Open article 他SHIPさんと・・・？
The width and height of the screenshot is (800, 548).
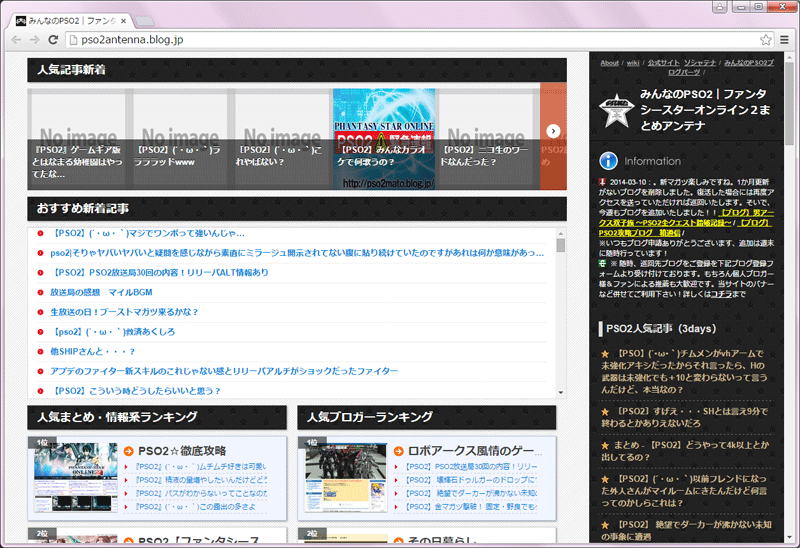[x=92, y=352]
